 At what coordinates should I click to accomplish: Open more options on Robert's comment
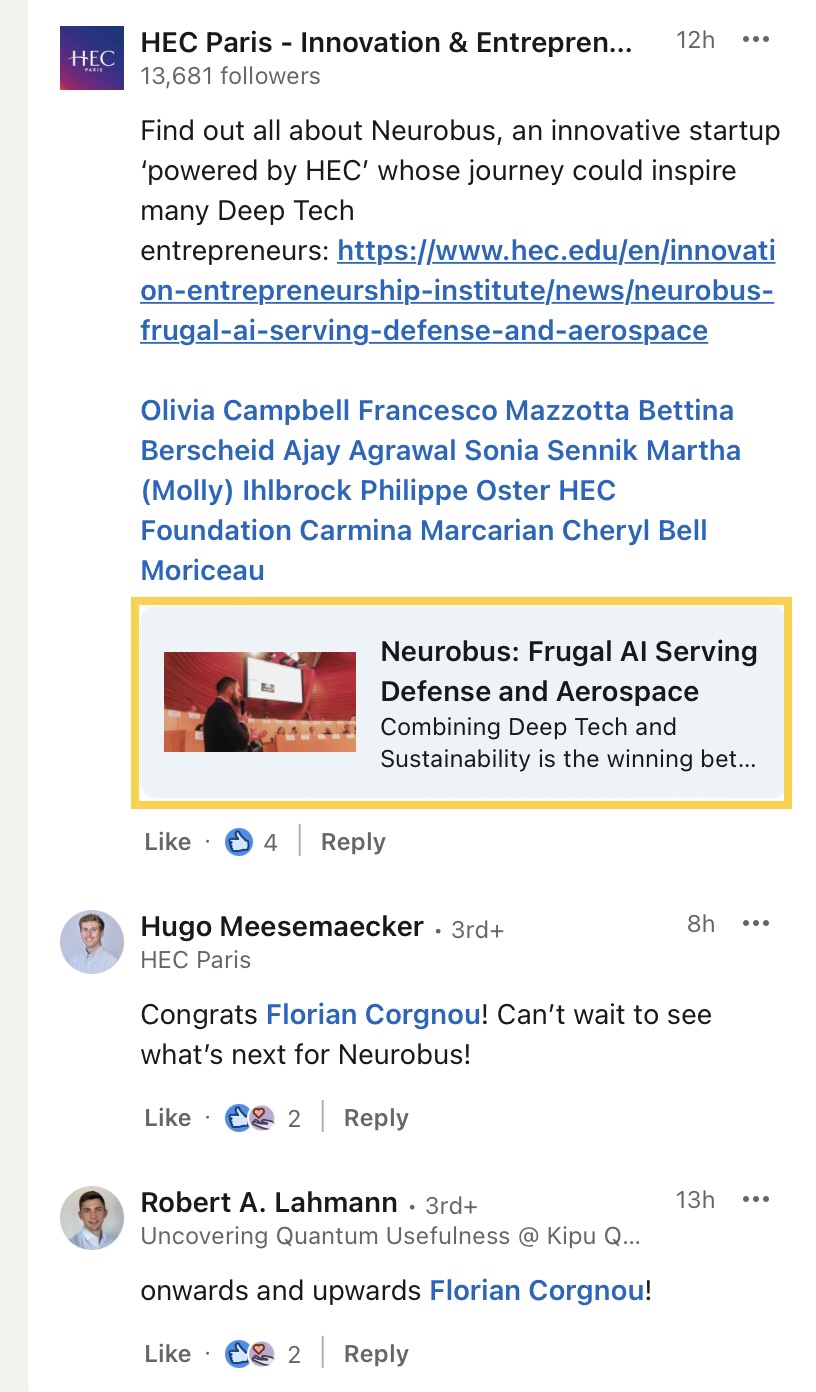click(756, 1199)
